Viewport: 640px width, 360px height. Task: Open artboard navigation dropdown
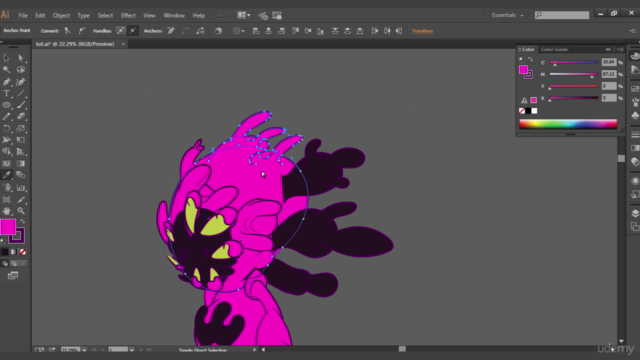pyautogui.click(x=131, y=350)
